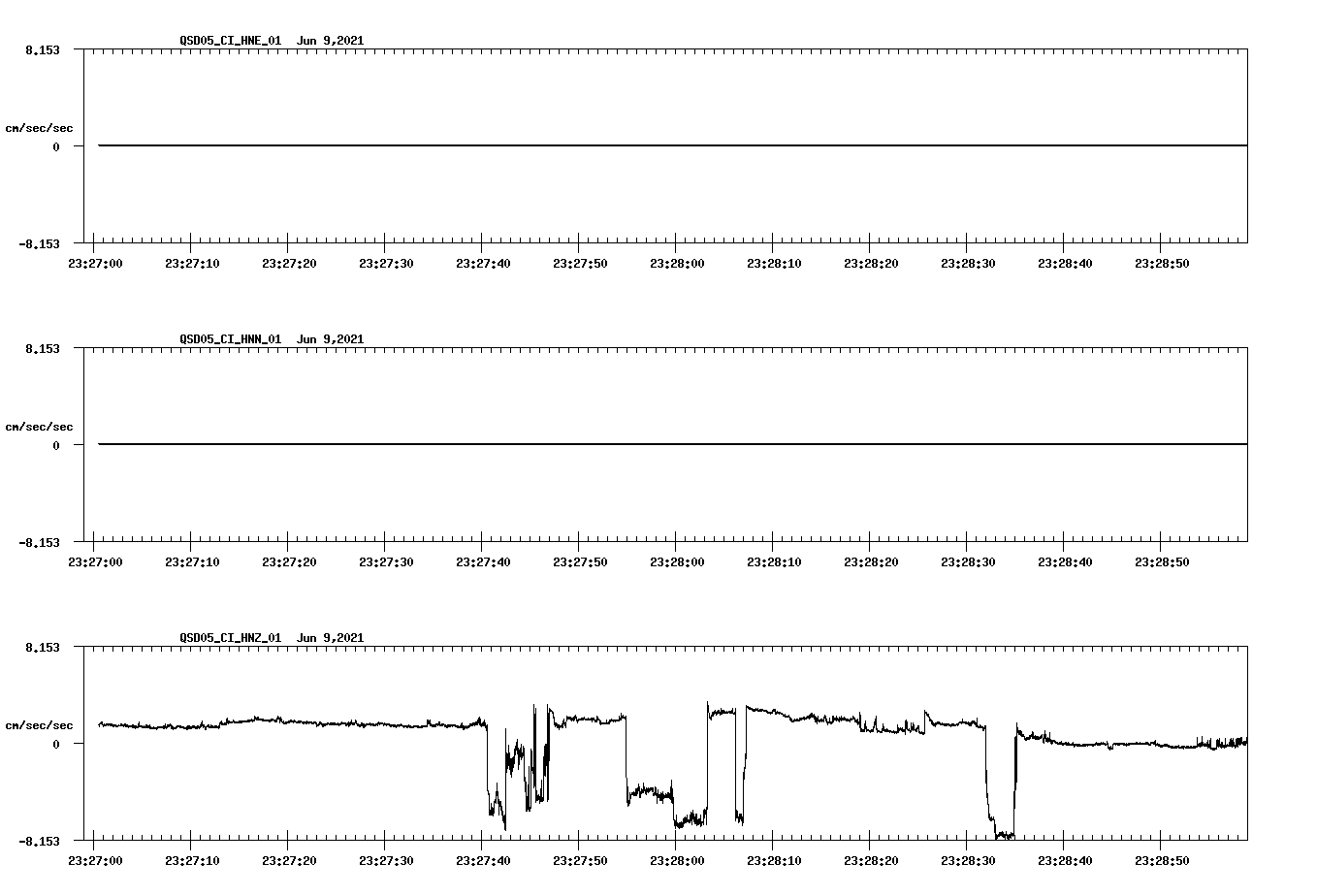The width and height of the screenshot is (1317, 896).
Task: Click the 23:28:20 time label under the HNN plot
Action: pyautogui.click(x=871, y=562)
